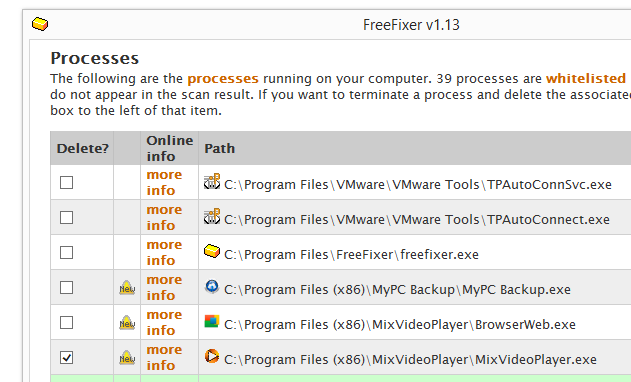This screenshot has height=382, width=631.
Task: Check the delete box for TPAutoConnSvc.exe
Action: click(66, 183)
